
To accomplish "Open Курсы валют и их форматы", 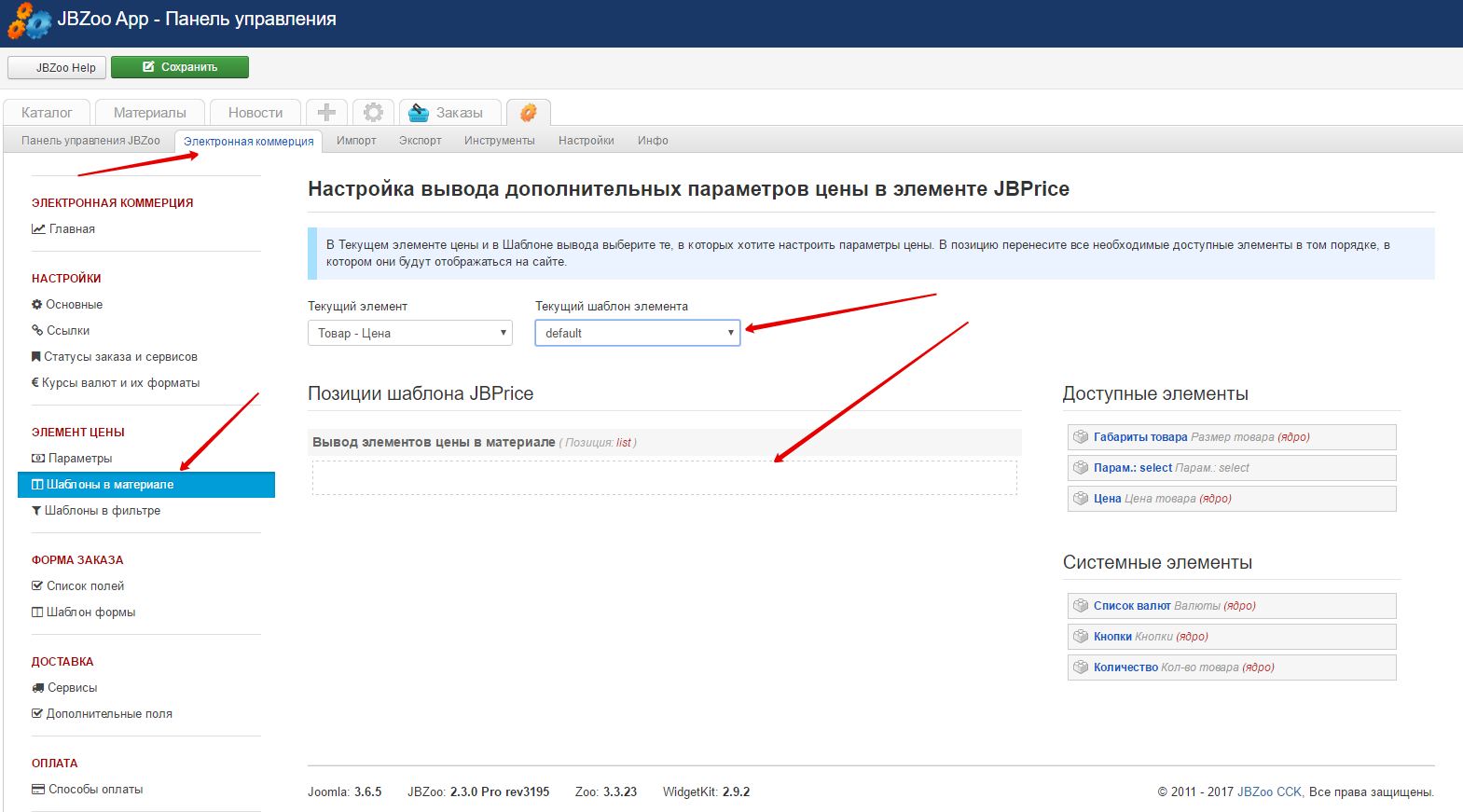I will tap(116, 383).
